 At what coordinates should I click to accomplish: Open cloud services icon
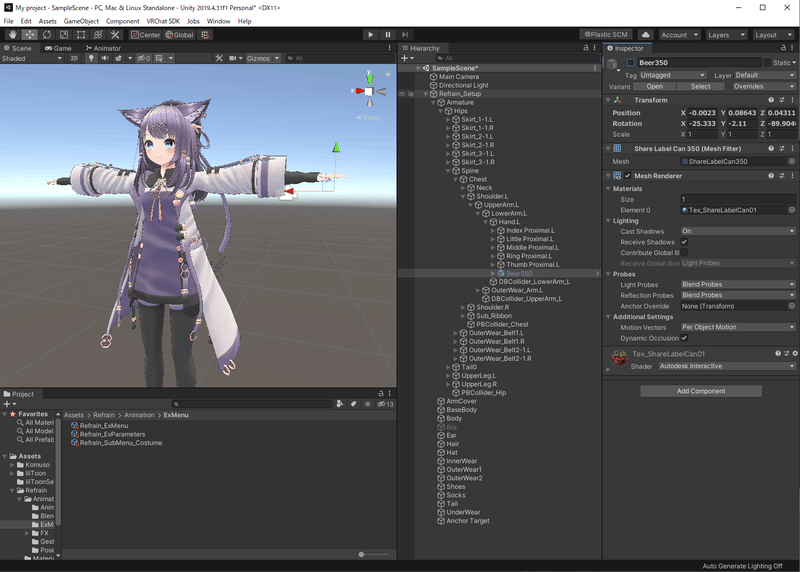[x=645, y=35]
